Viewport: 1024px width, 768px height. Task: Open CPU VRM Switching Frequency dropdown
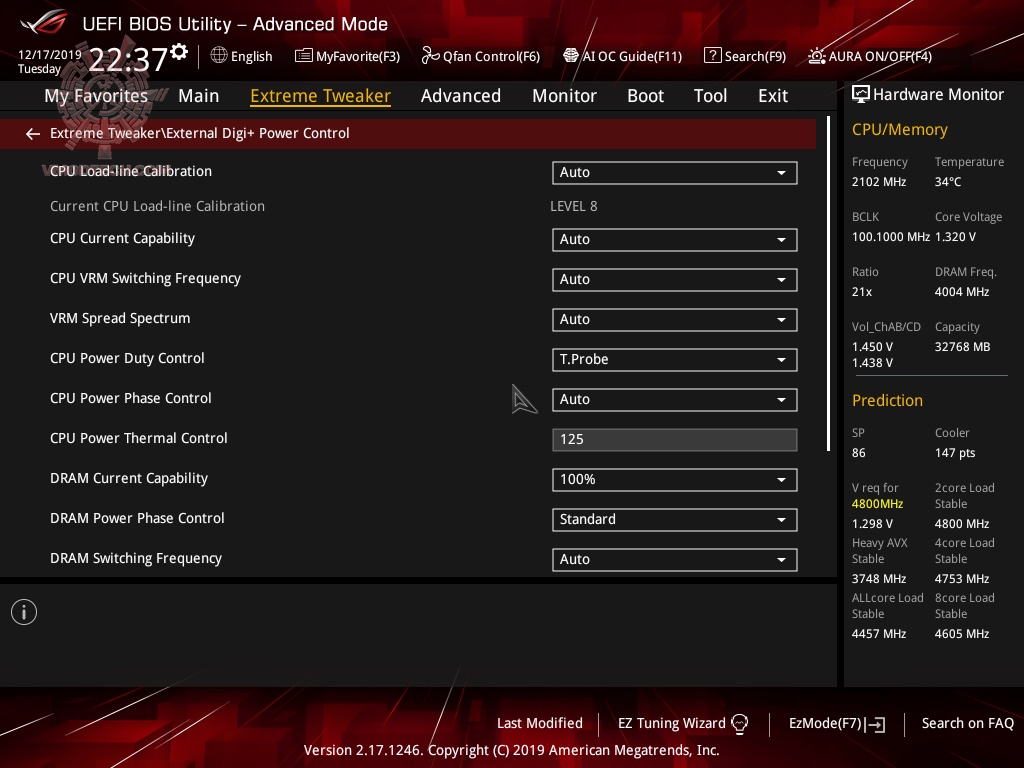tap(675, 280)
